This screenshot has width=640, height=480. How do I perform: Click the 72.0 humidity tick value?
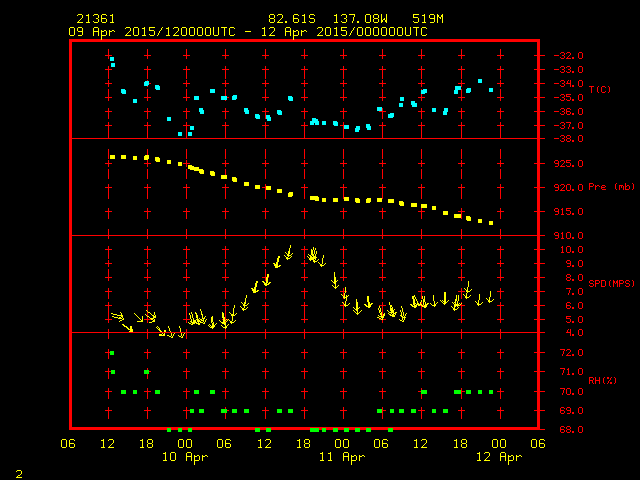click(565, 353)
